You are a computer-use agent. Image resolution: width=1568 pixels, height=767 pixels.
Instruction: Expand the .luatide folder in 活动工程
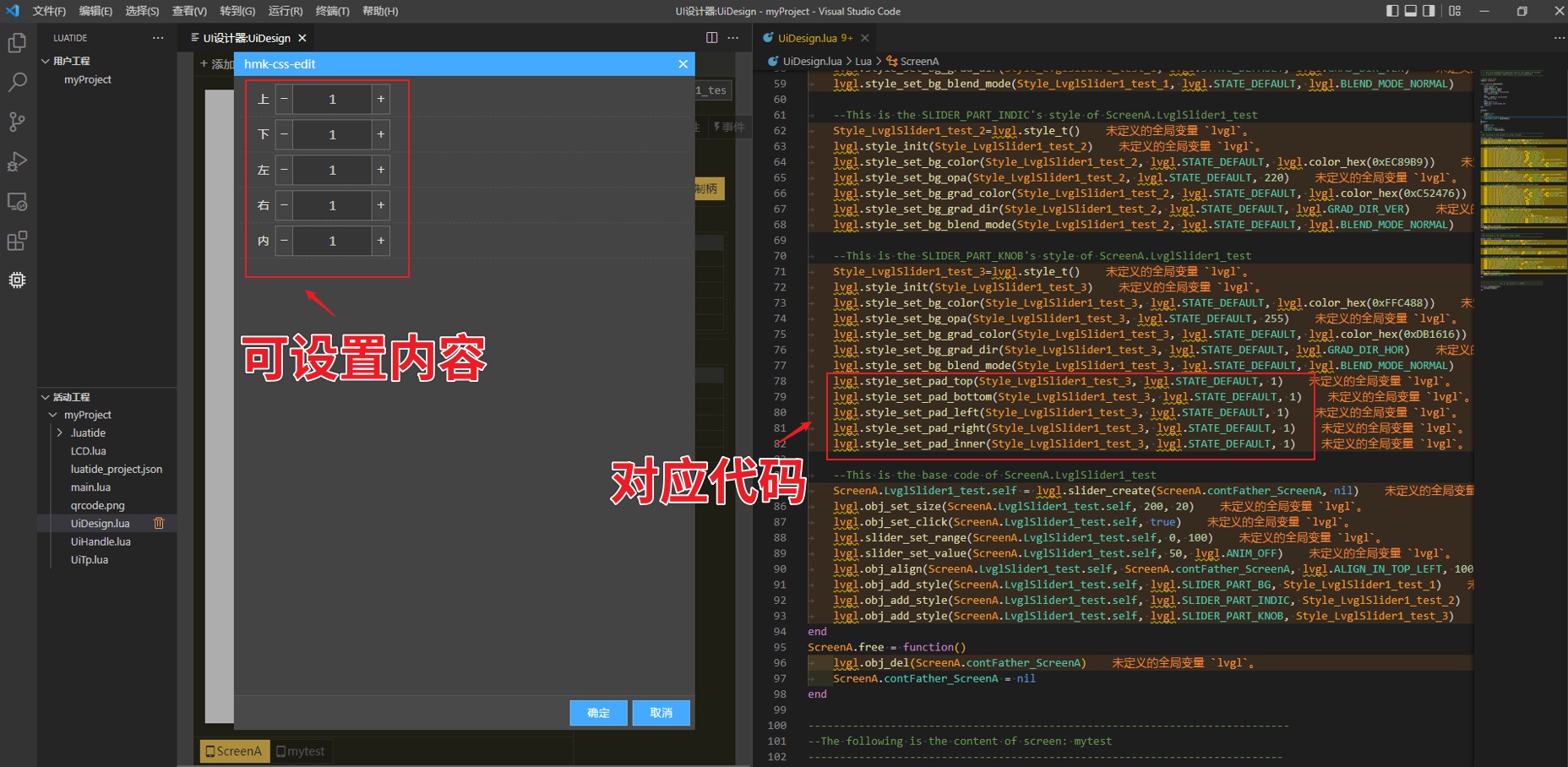click(60, 432)
